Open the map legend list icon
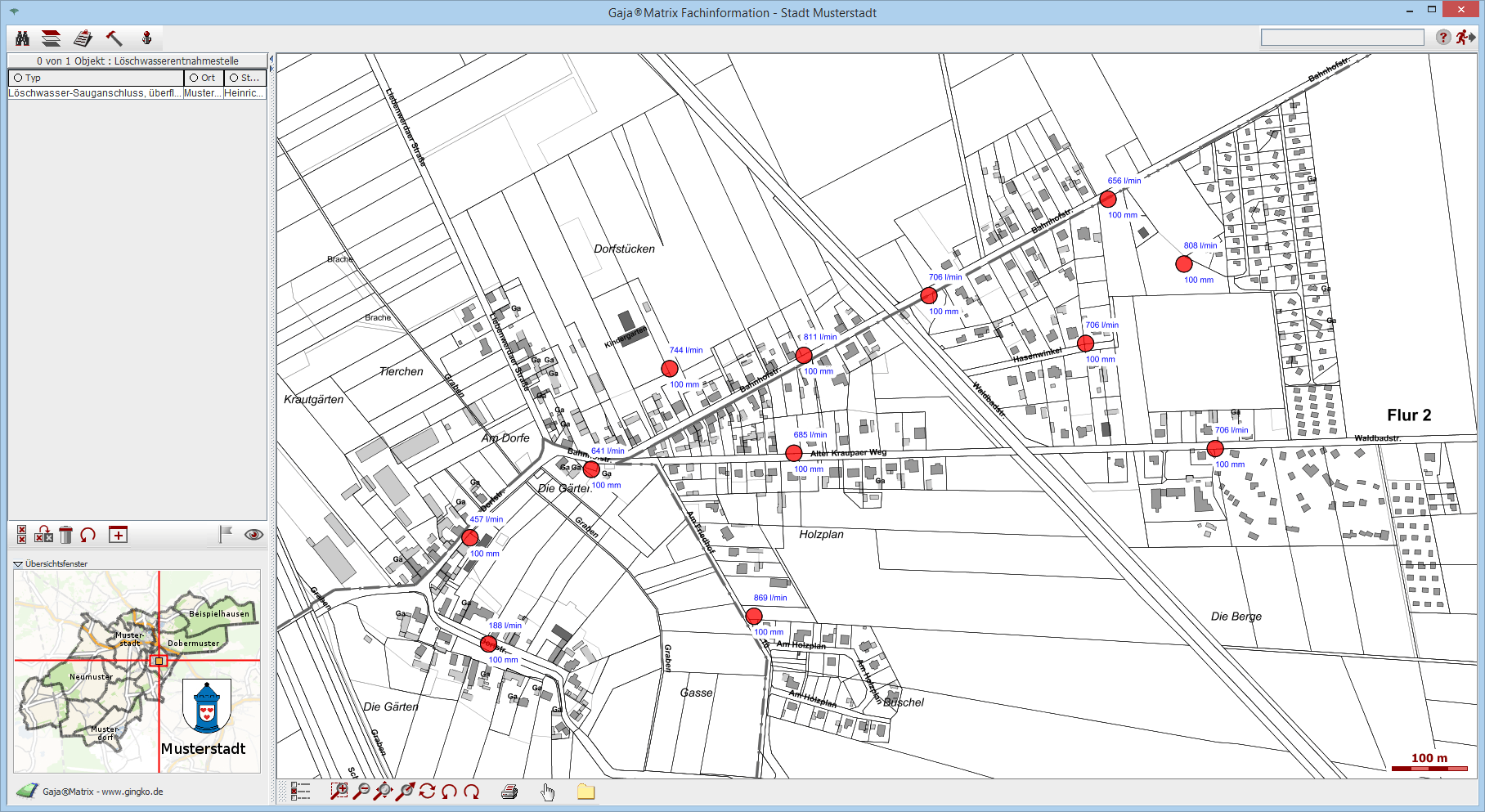 point(300,791)
